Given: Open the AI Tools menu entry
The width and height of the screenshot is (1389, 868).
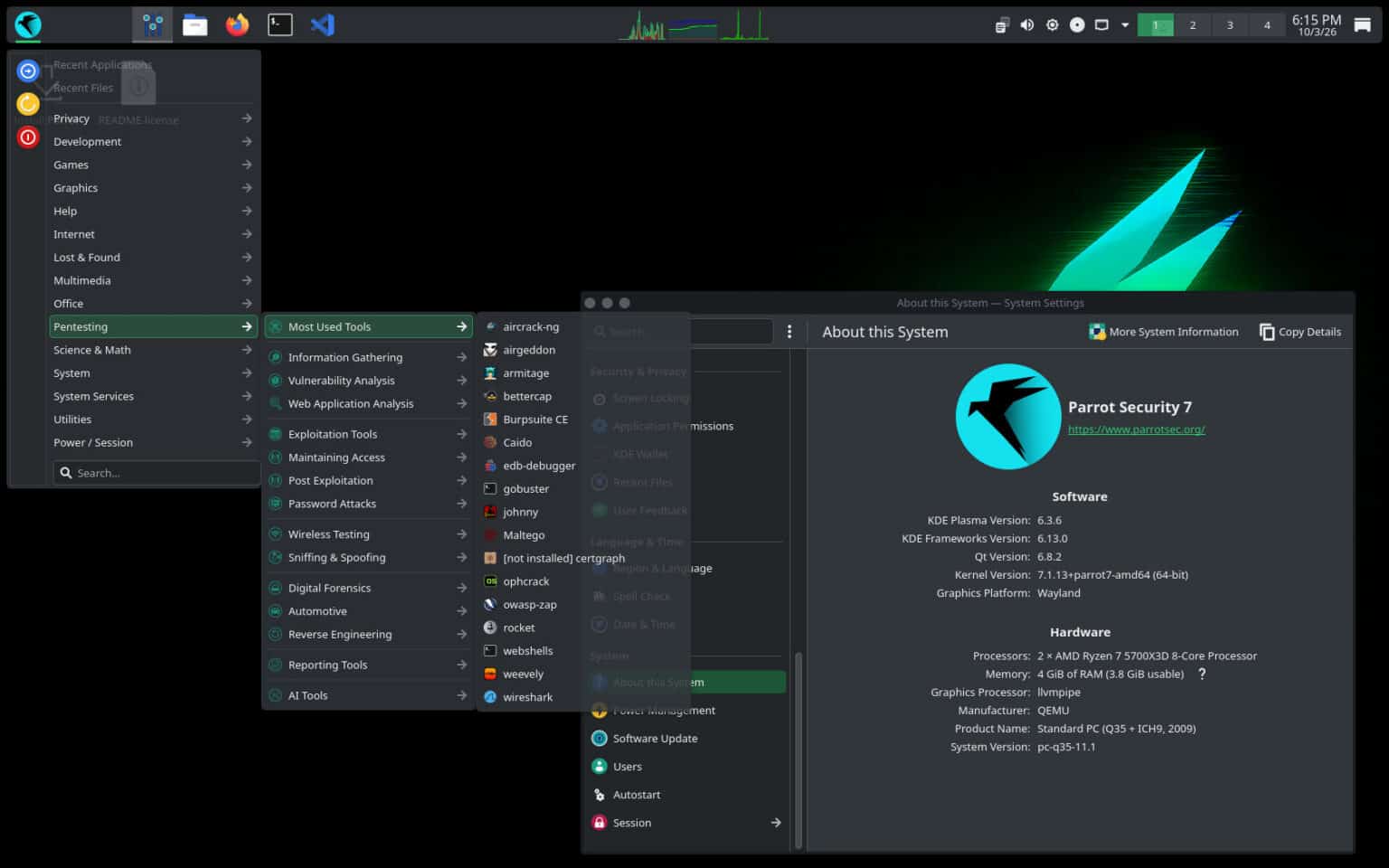Looking at the screenshot, I should (368, 696).
